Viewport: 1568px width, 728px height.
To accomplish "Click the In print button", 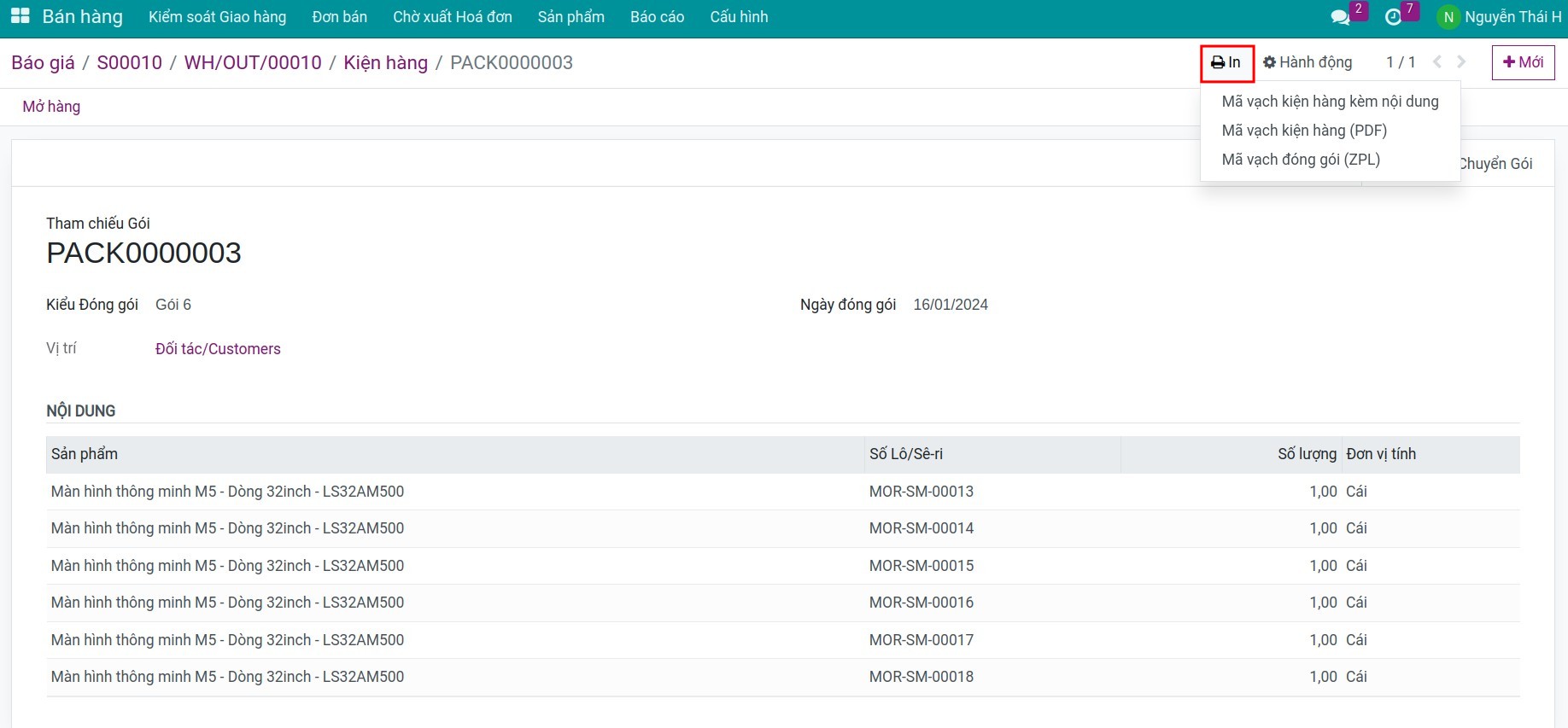I will [1226, 63].
